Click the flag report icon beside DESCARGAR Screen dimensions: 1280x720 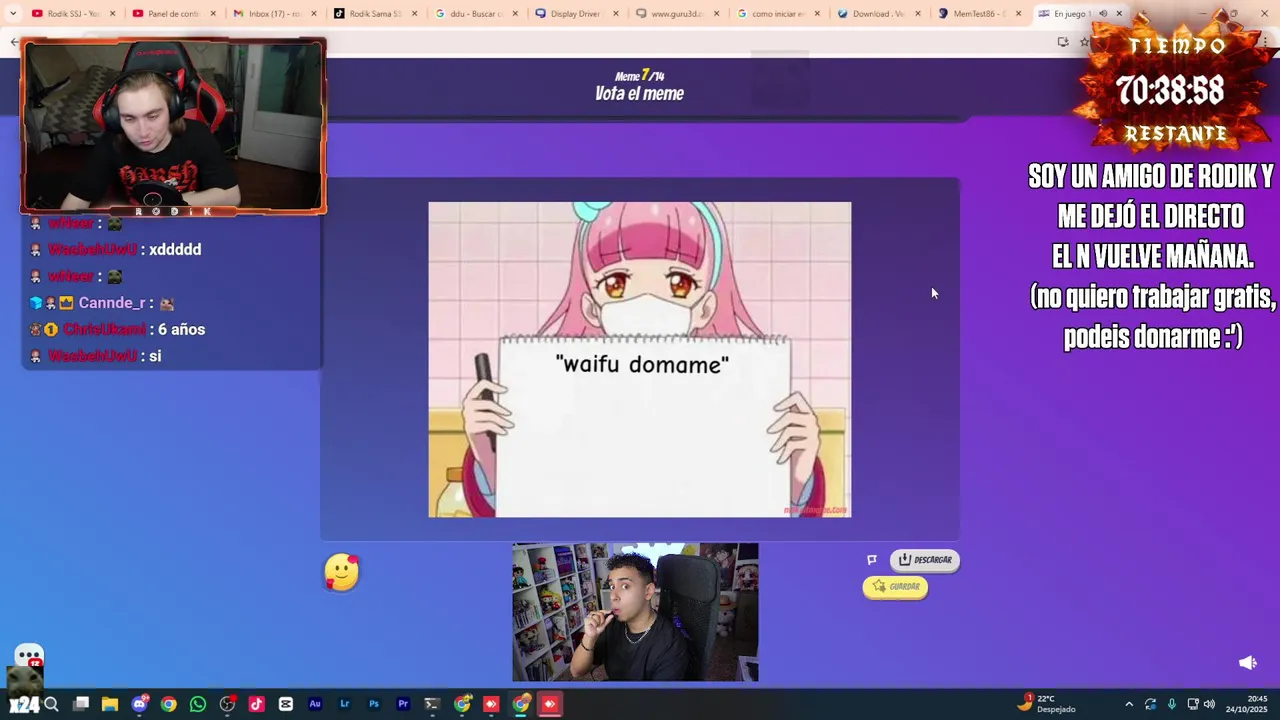click(872, 560)
